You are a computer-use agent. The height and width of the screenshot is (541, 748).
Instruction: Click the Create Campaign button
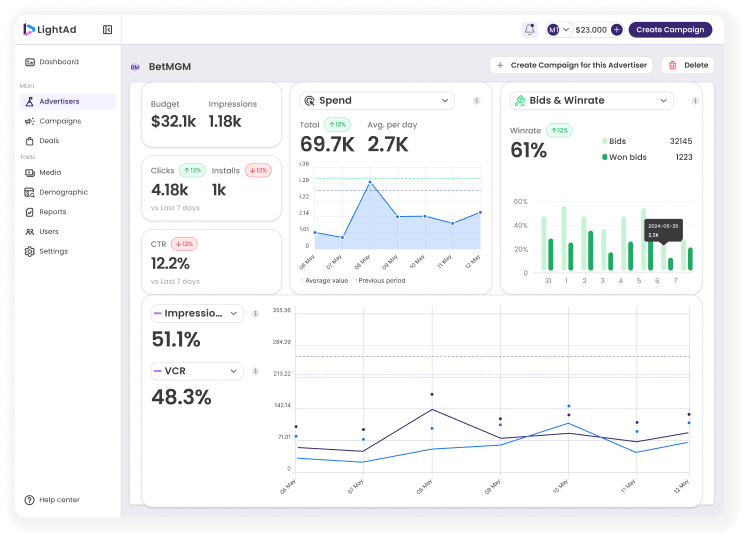click(670, 30)
